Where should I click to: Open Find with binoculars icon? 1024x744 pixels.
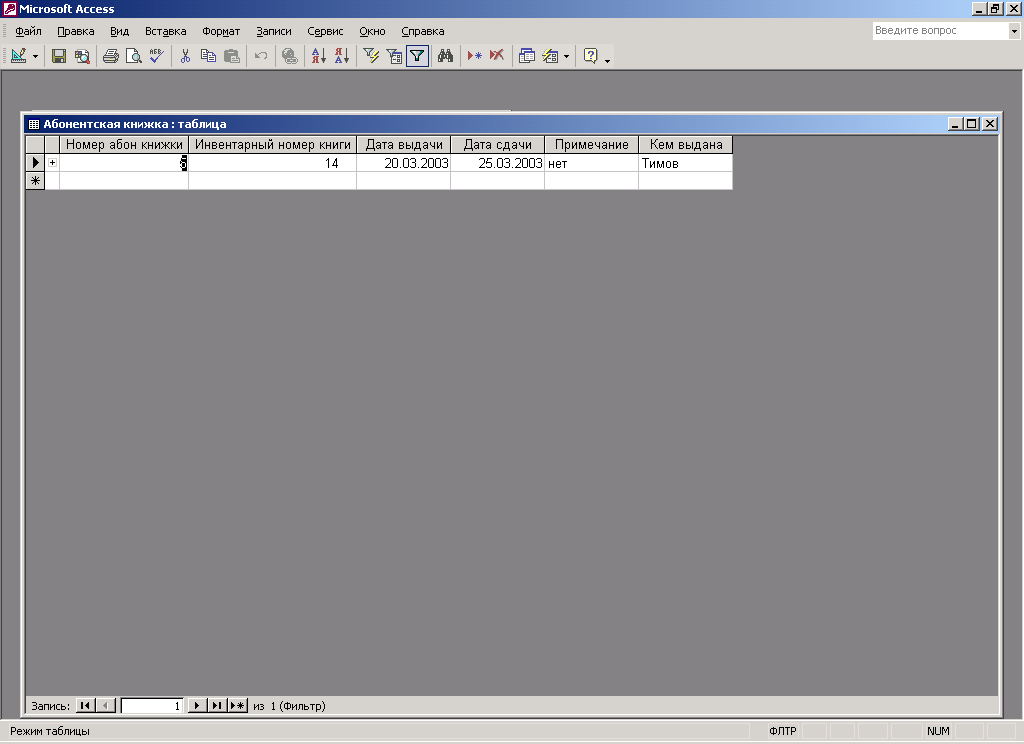445,56
